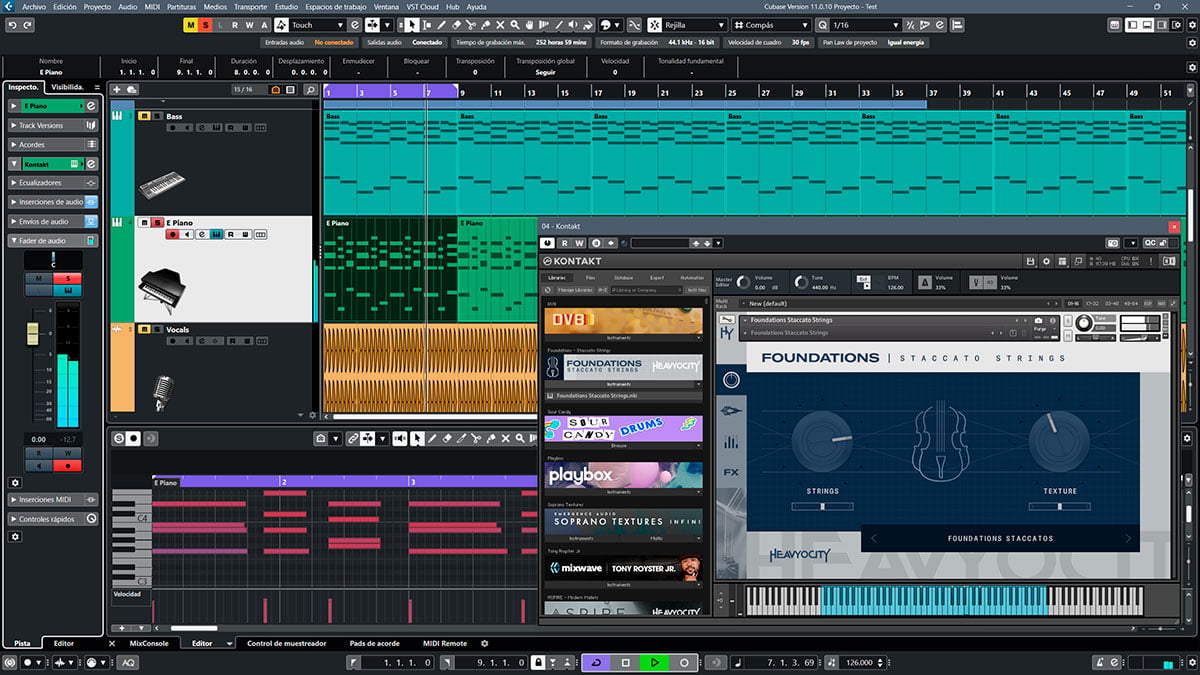Screen dimensions: 1200x675
Task: Open the Edit Instrument icon on Kontakt inspector row
Action: [91, 163]
